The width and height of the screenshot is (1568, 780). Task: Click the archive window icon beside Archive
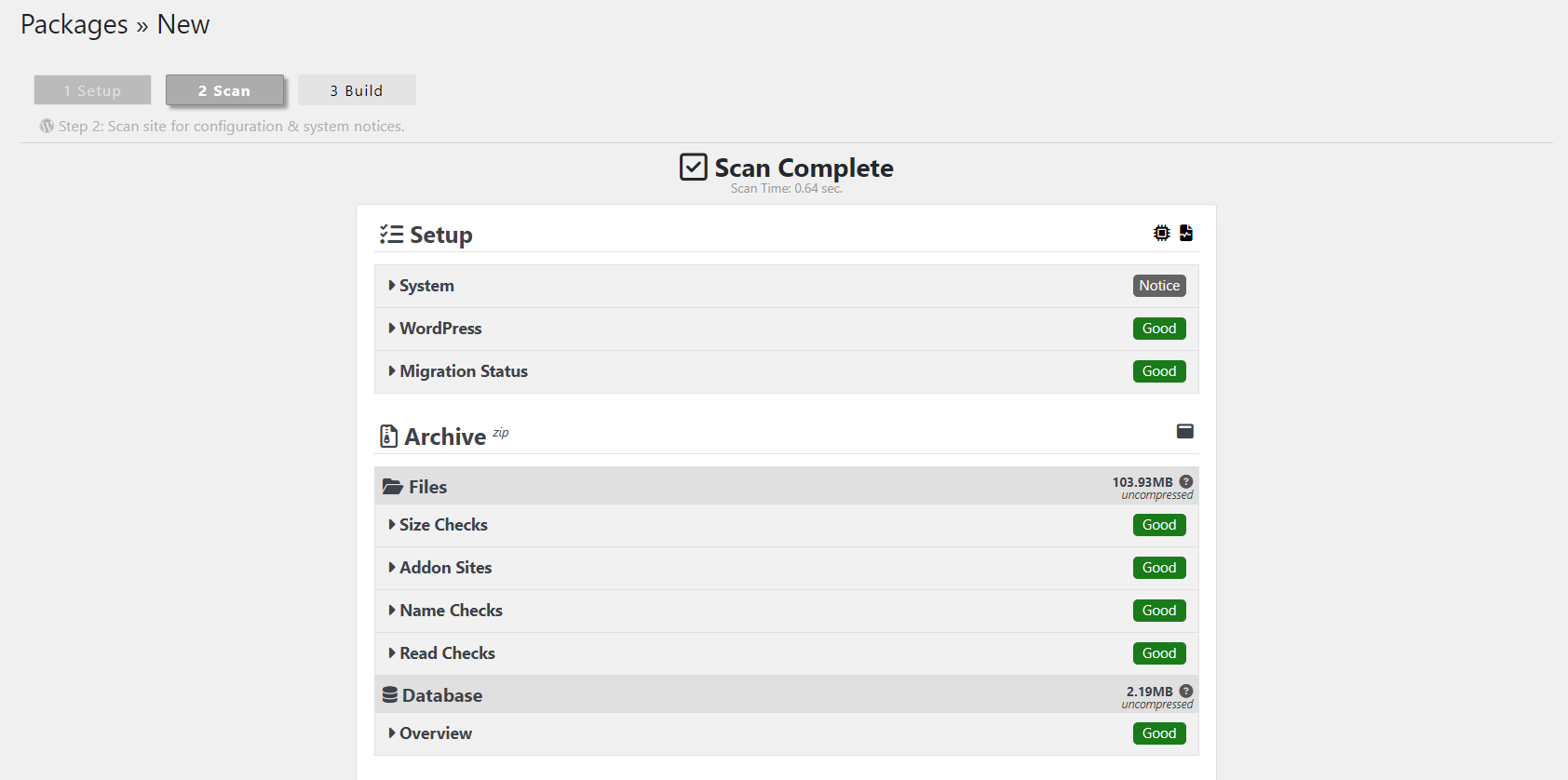click(1185, 431)
